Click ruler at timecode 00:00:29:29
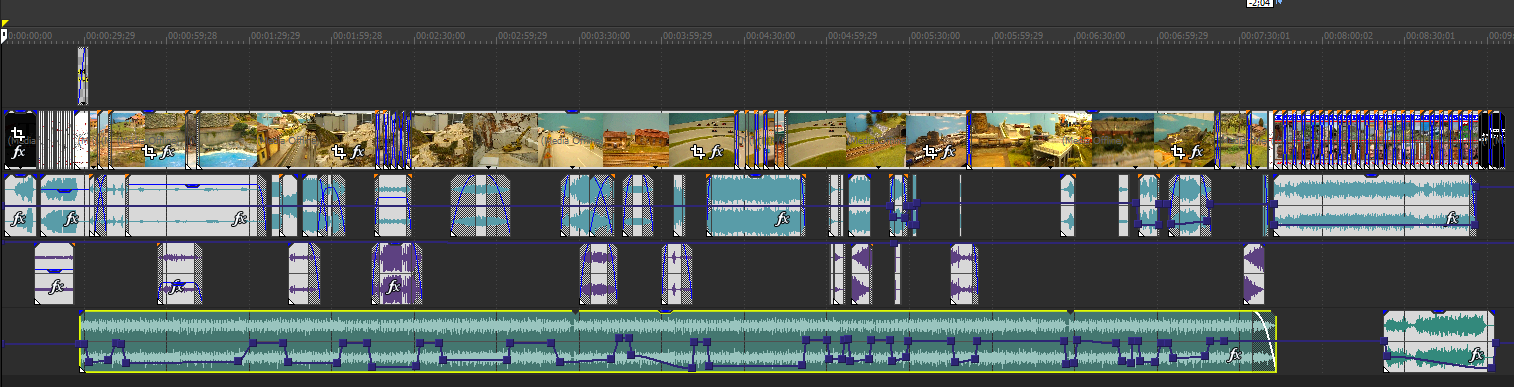This screenshot has height=387, width=1514. click(109, 35)
